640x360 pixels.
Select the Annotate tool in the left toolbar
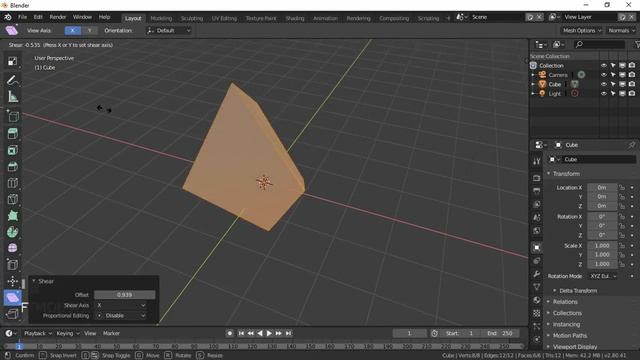(x=13, y=80)
